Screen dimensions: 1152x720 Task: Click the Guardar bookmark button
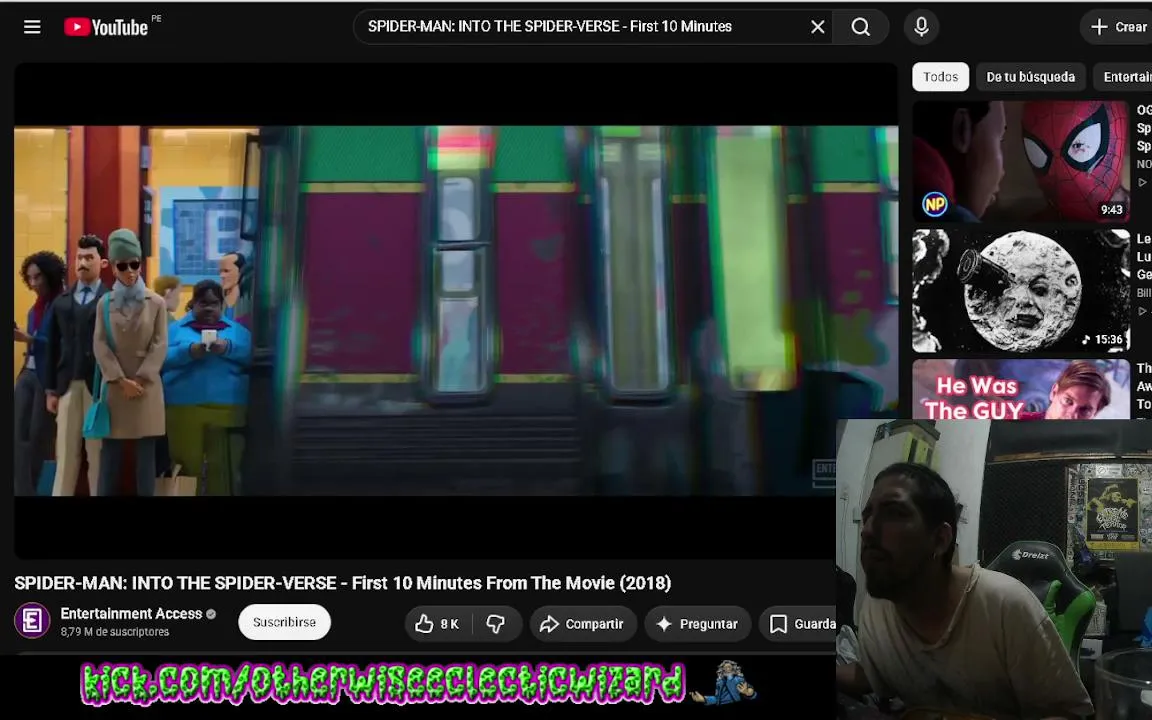(x=799, y=624)
